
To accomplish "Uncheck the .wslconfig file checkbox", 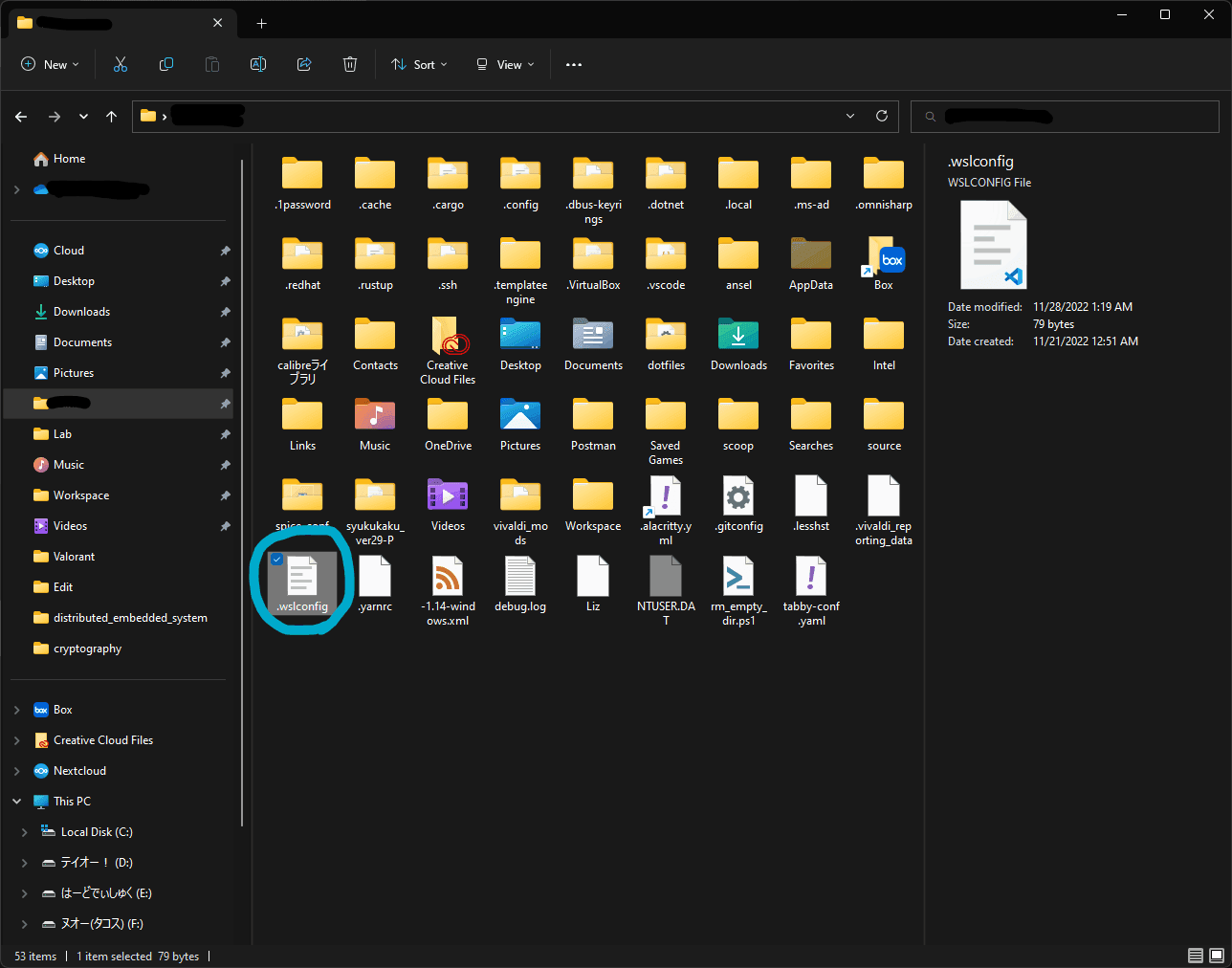I will [x=277, y=560].
